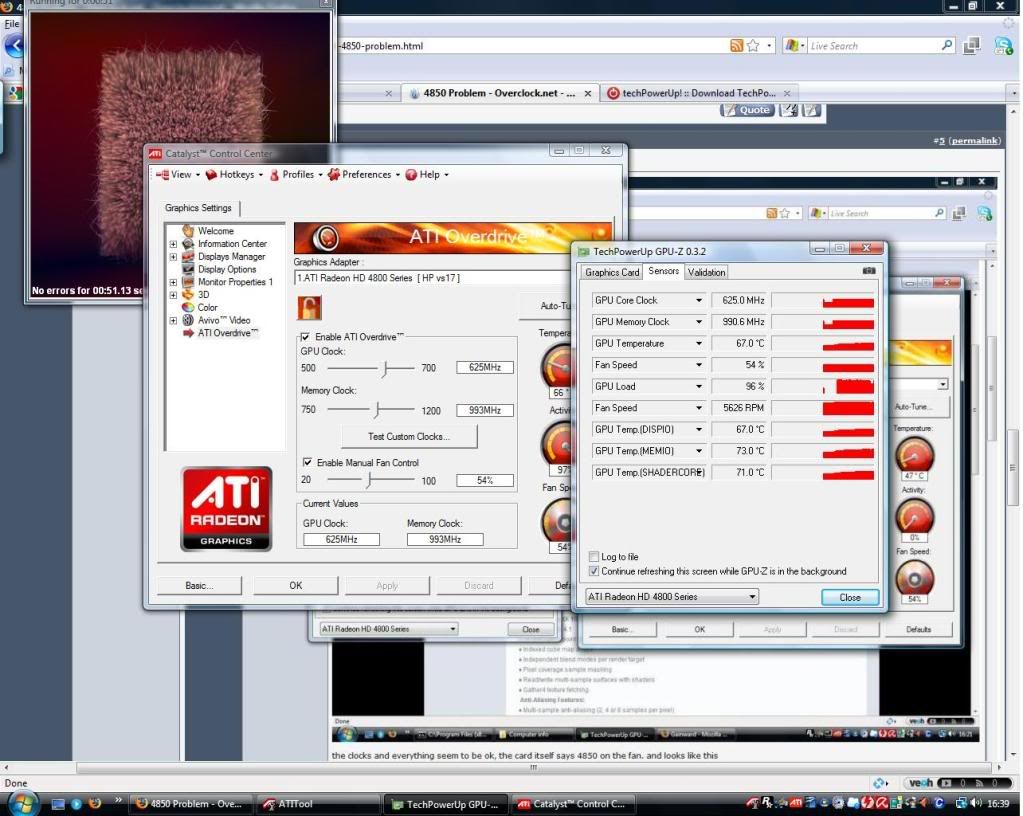Open the View menu in Catalyst
Viewport: 1023px width, 816px height.
178,174
